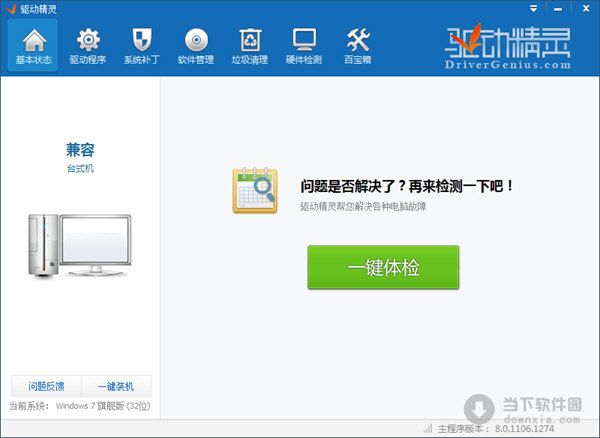Viewport: 600px width, 438px height.
Task: Start the 一键体检 checkup
Action: coord(383,267)
